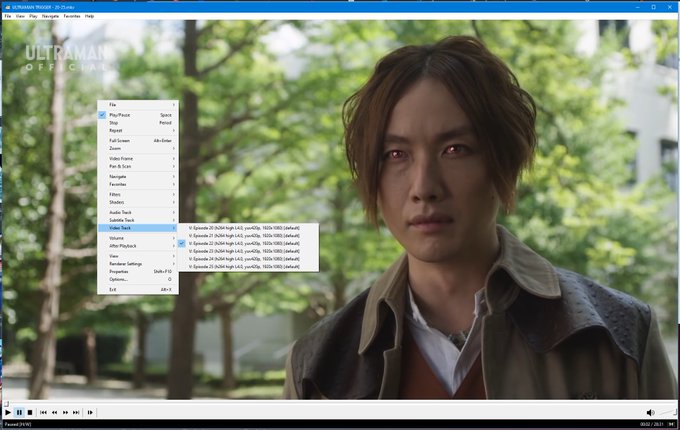Skip to next file using the skip-forward icon
Screen dimensions: 680x430
[x=76, y=412]
